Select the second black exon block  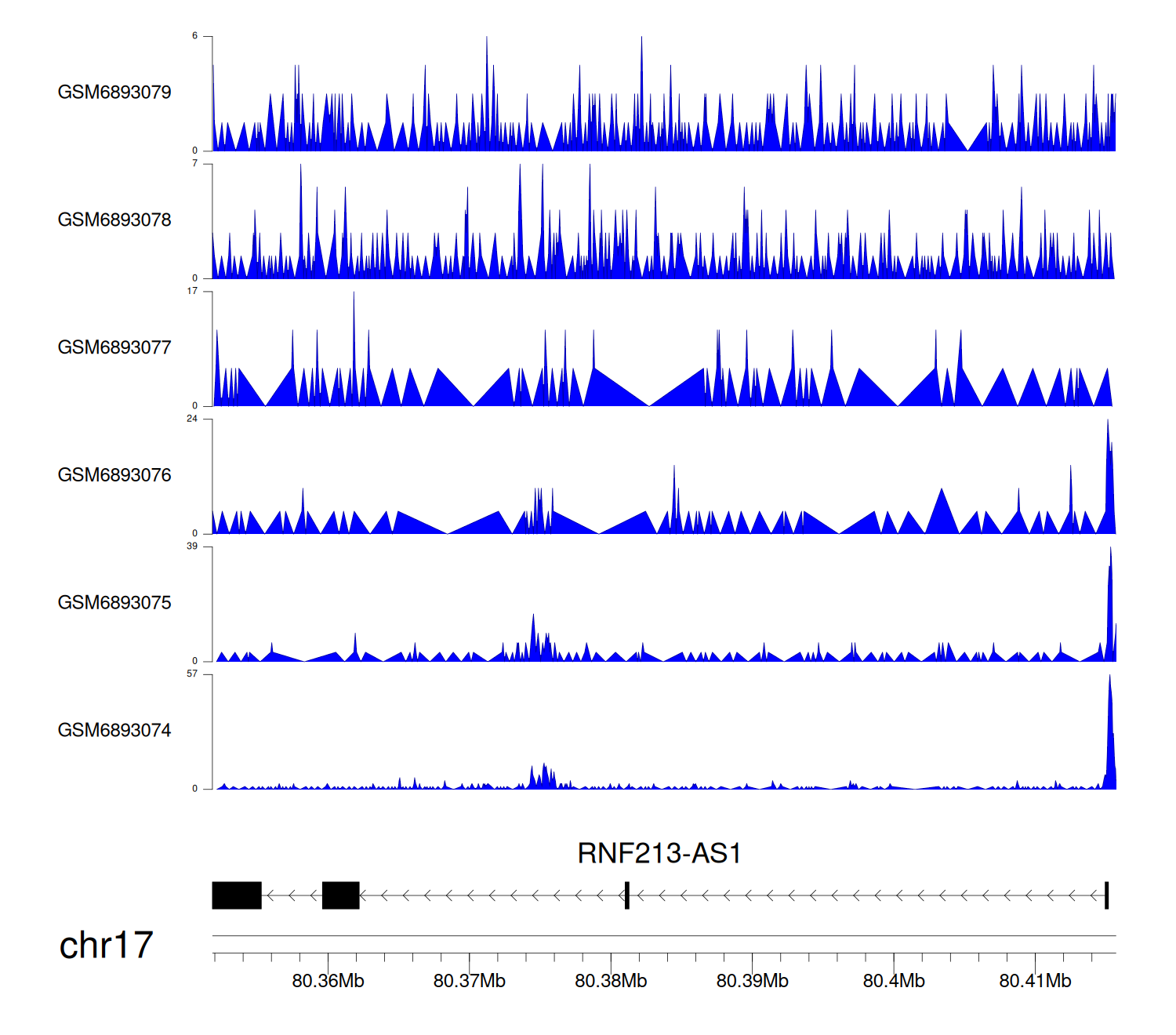(x=340, y=895)
